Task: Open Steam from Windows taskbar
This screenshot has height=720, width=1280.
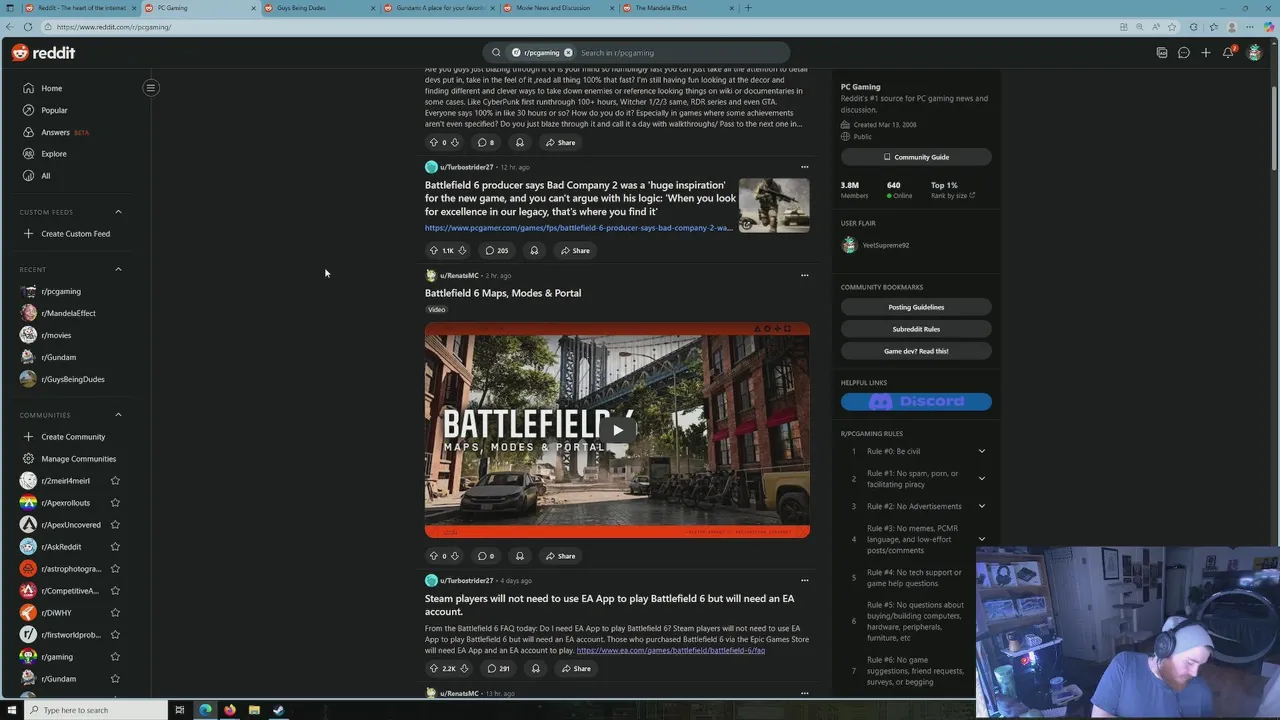Action: point(279,710)
